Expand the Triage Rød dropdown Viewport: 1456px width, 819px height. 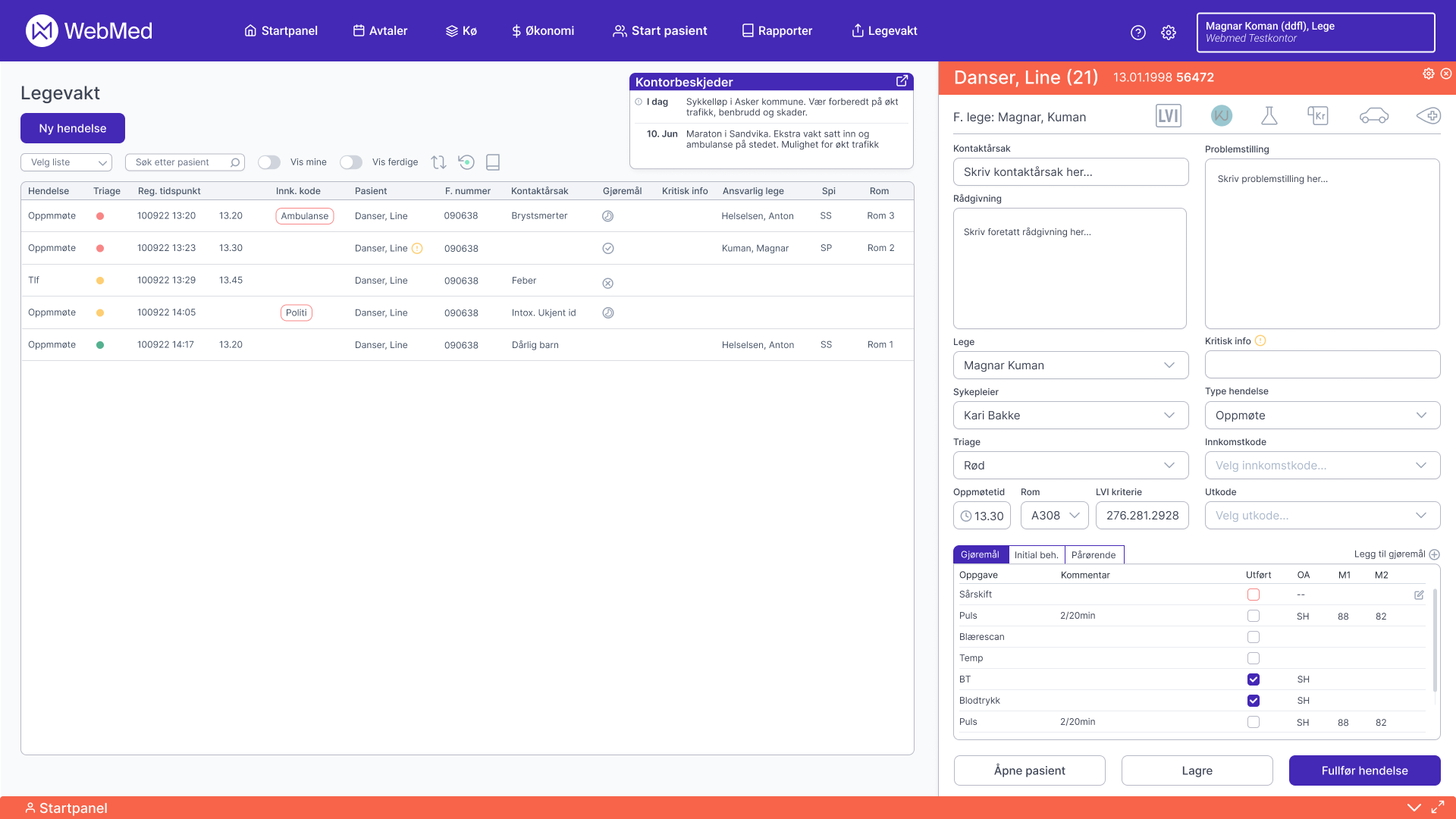(1070, 466)
